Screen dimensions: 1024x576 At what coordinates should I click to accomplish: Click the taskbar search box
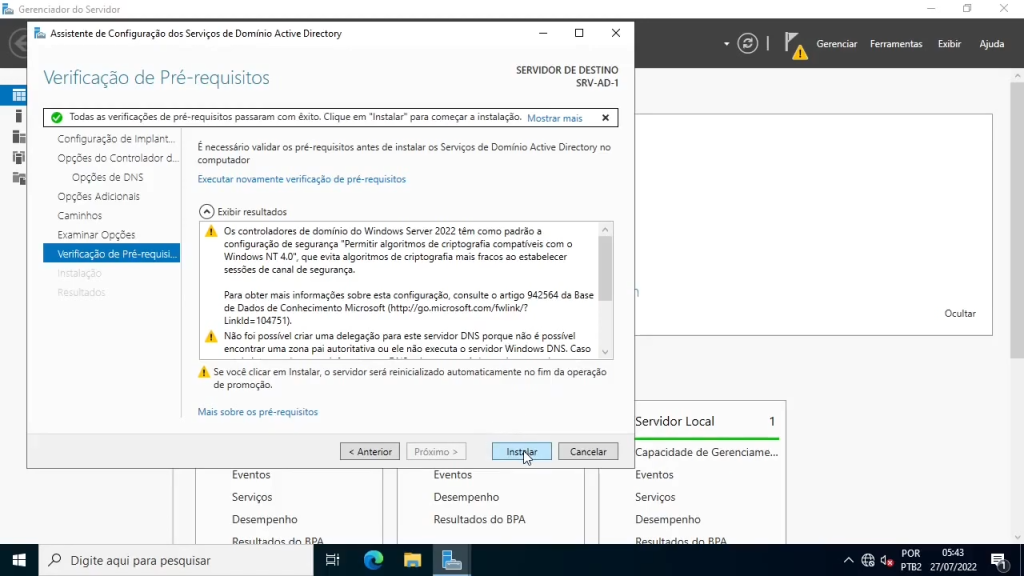pos(176,560)
